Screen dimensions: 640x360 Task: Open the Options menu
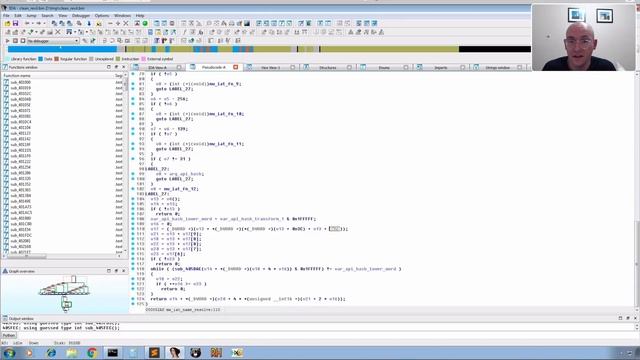pos(102,16)
